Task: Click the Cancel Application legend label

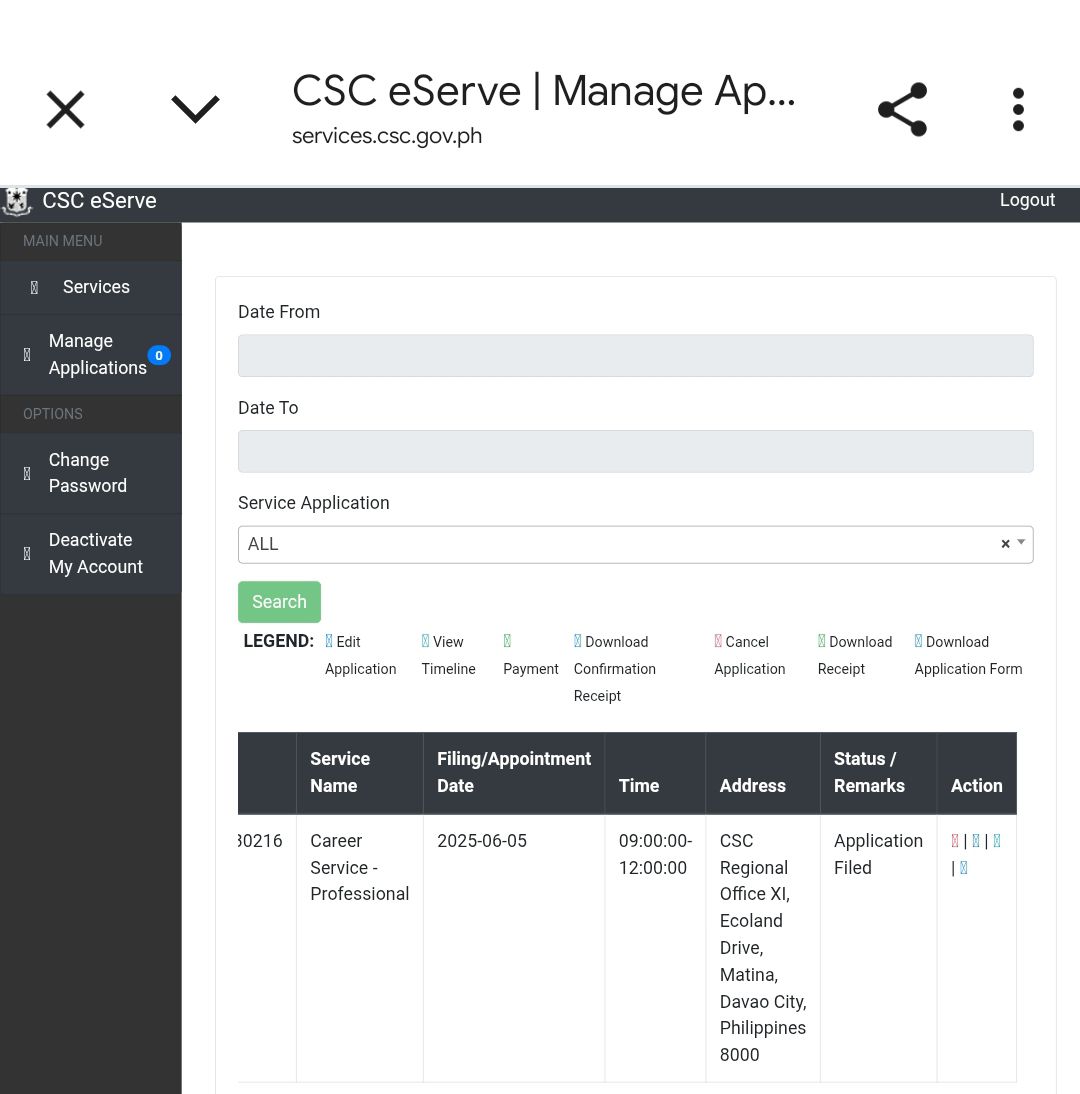Action: (749, 655)
